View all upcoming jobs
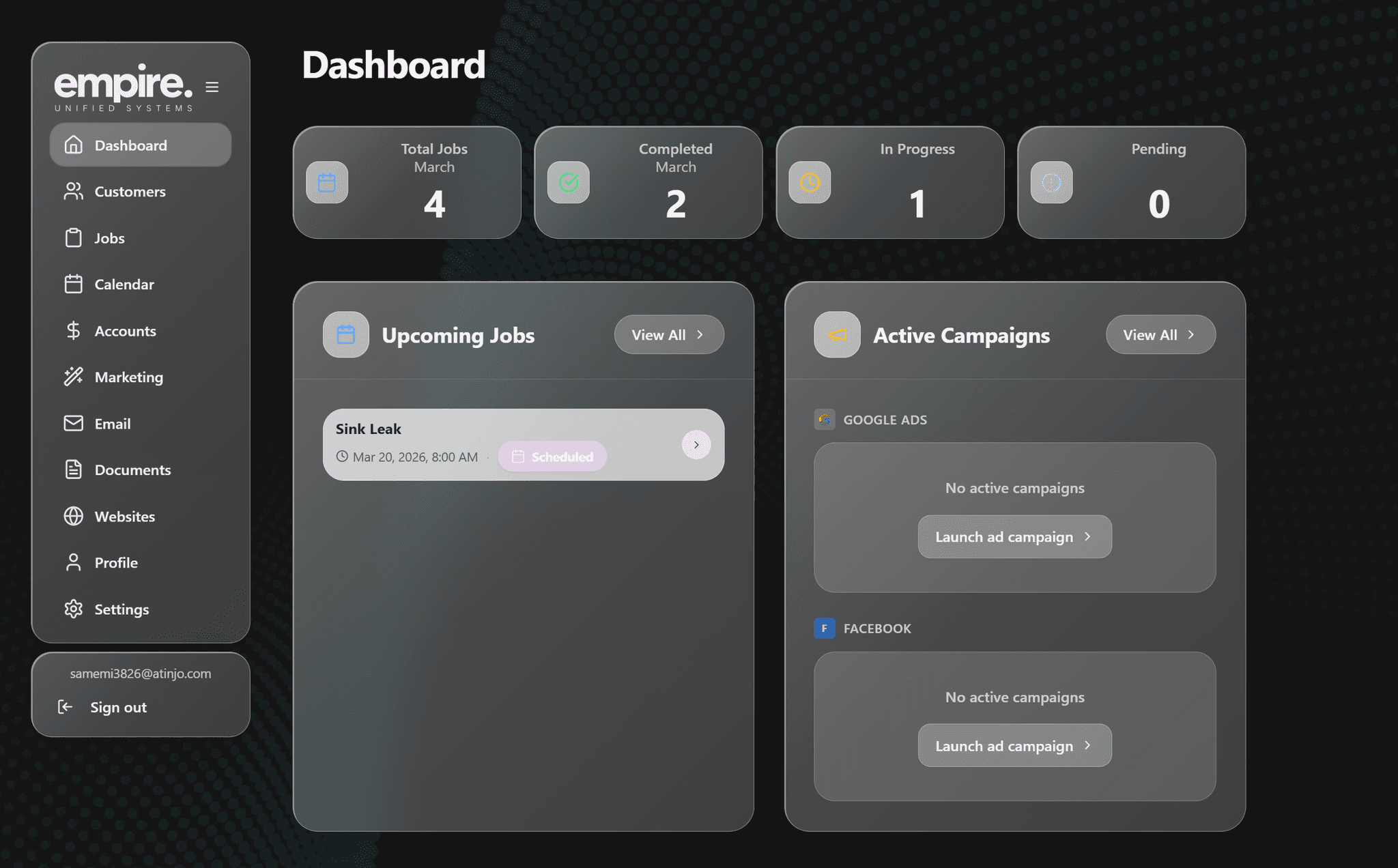Viewport: 1398px width, 868px height. coord(669,334)
